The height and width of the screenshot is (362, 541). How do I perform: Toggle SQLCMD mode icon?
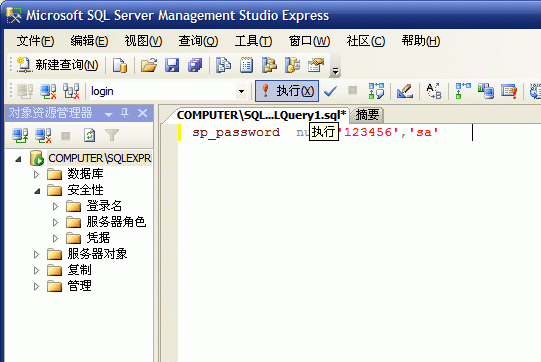[509, 91]
